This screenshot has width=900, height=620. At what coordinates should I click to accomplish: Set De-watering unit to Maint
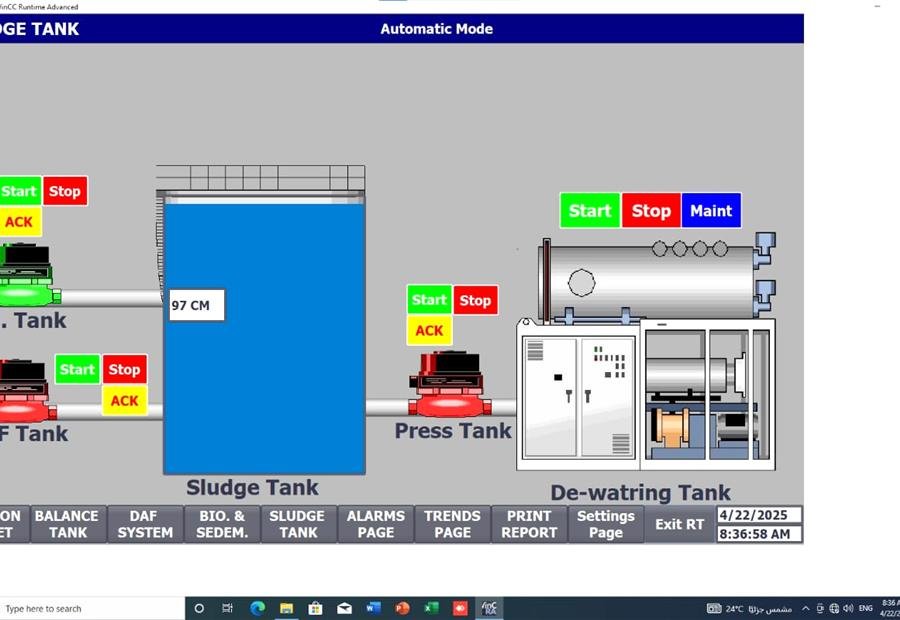click(x=711, y=211)
